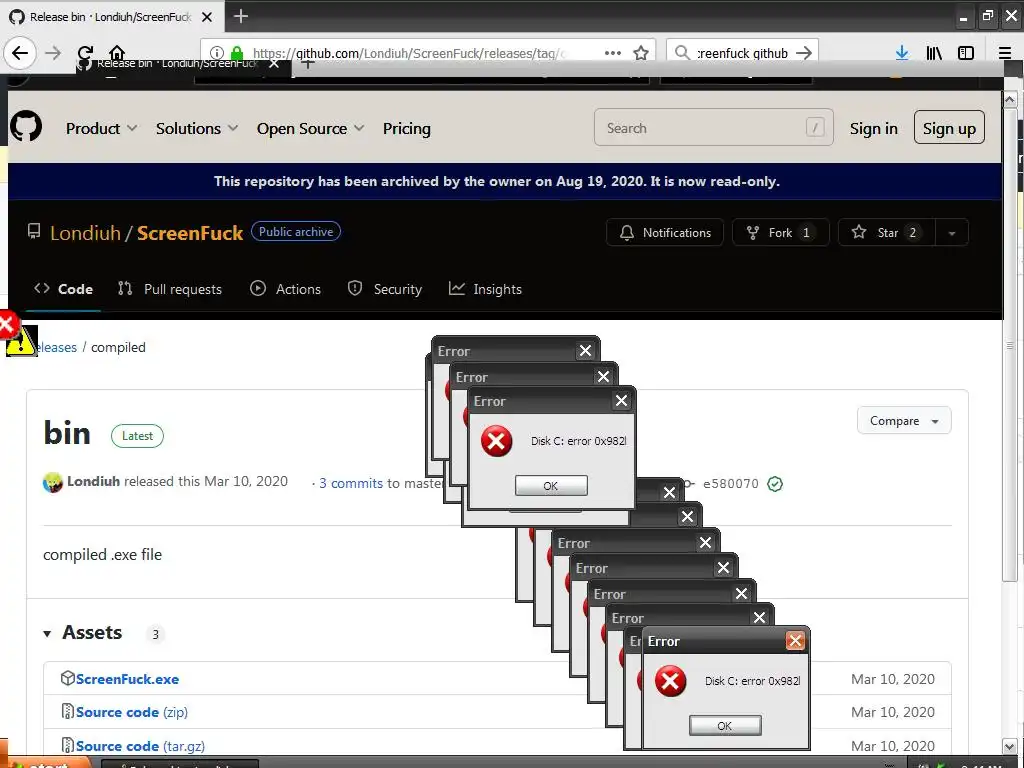Download the ScreenFuck.exe asset
1024x768 pixels.
(127, 679)
